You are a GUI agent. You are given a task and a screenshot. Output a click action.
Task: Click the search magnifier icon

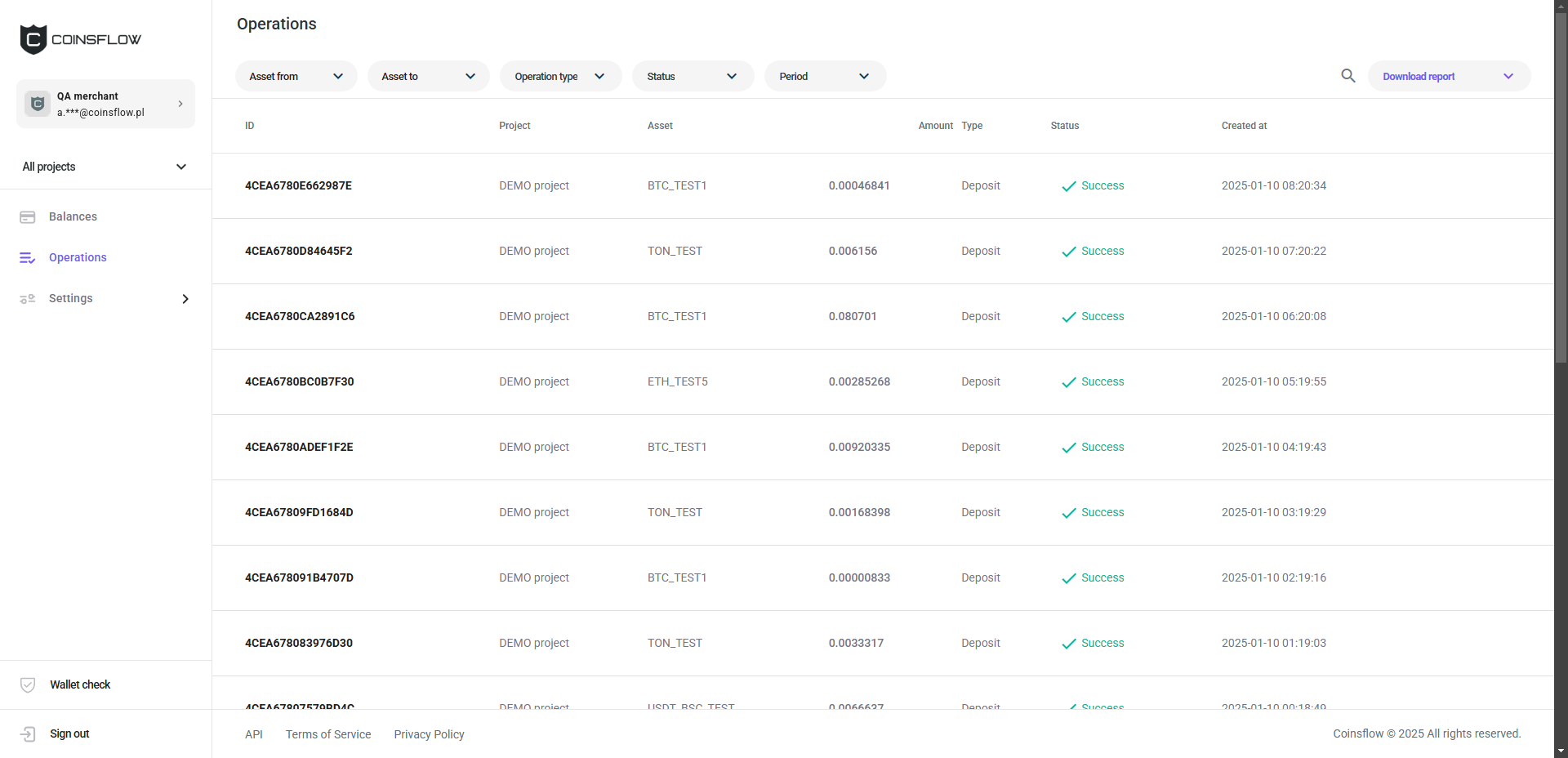(1347, 76)
